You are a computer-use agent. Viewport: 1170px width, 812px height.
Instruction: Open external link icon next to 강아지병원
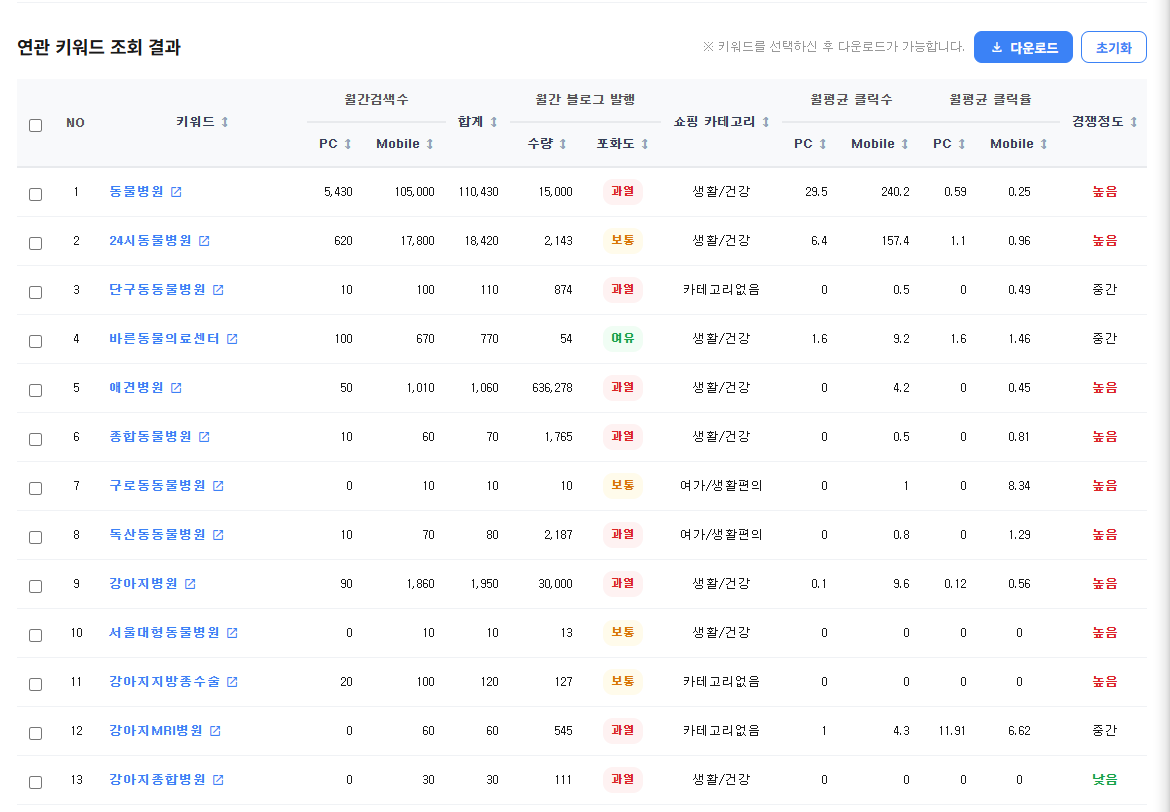point(190,584)
